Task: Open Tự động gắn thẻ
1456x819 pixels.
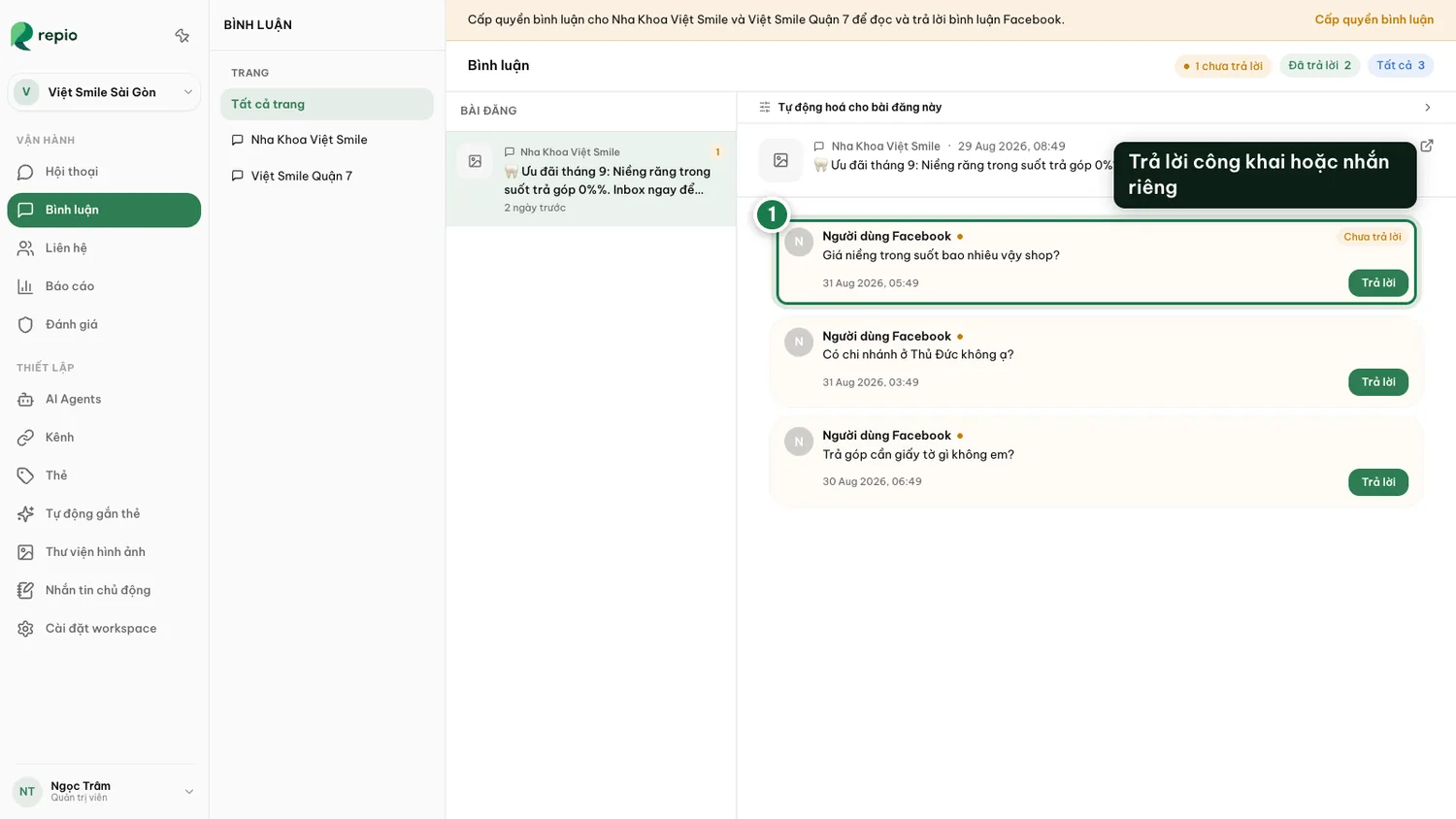Action: 104,513
